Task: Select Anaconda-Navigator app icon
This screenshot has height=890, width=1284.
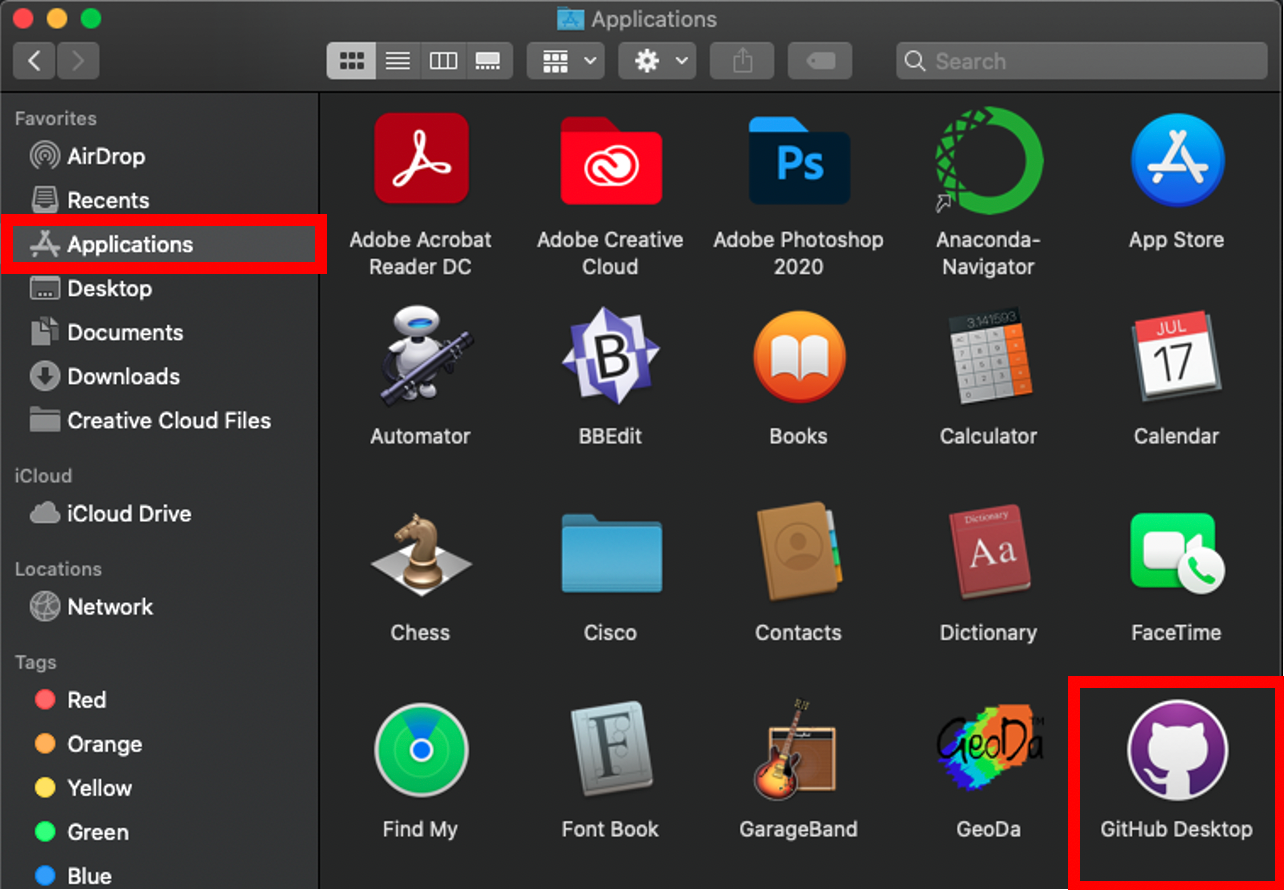Action: 988,160
